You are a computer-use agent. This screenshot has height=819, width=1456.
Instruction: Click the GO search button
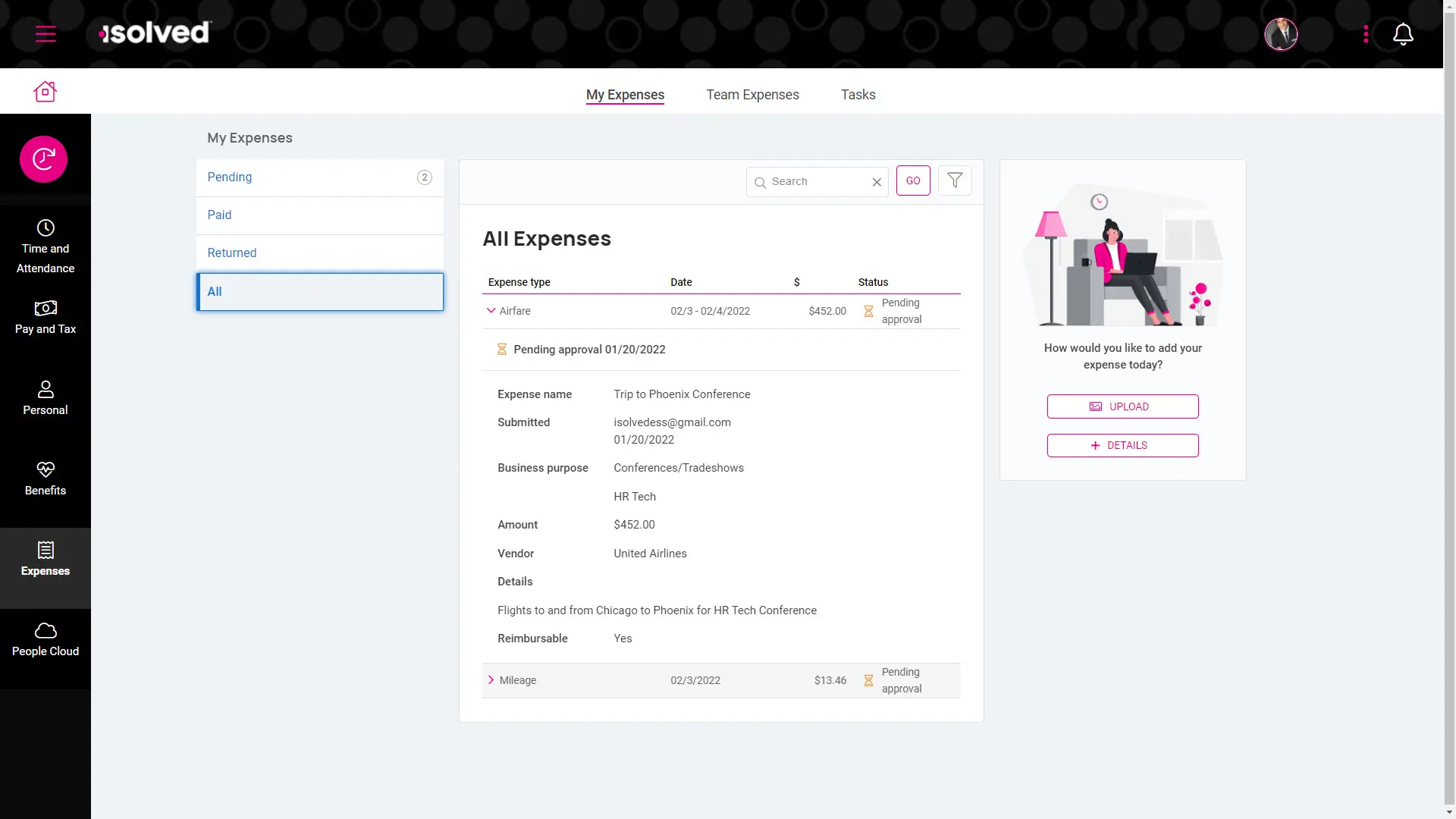[913, 180]
